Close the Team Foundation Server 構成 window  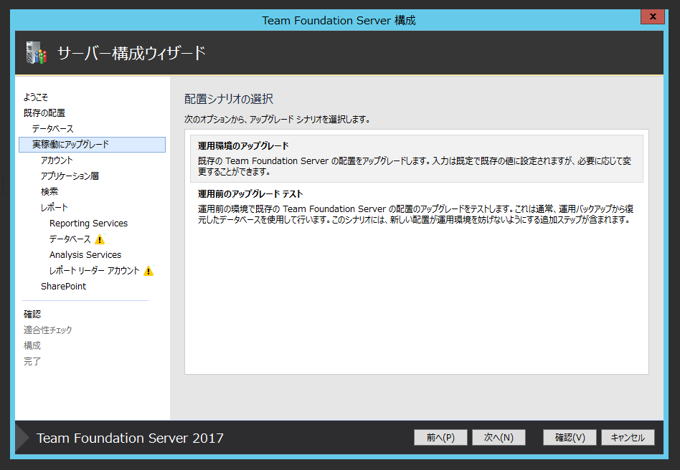[x=652, y=16]
